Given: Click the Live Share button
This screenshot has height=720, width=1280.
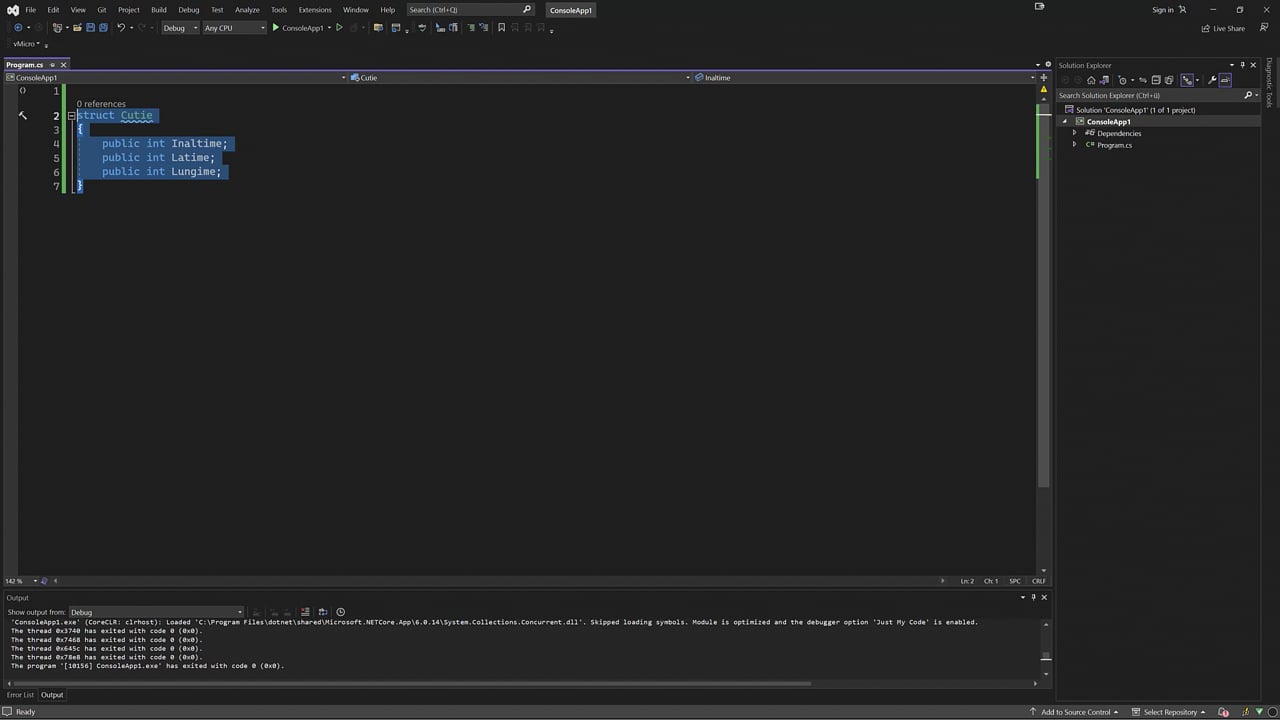Looking at the screenshot, I should point(1223,28).
